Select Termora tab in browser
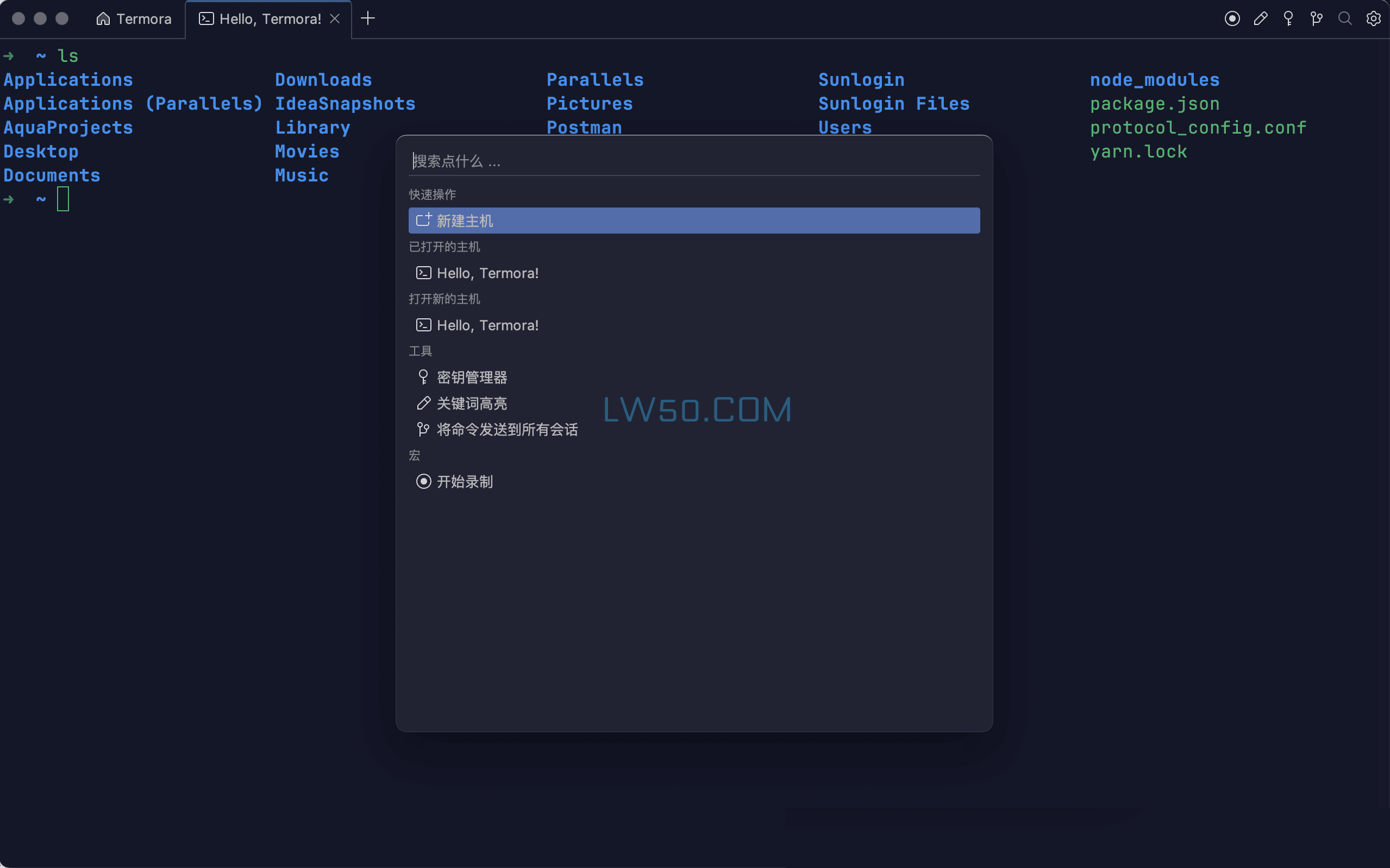 pyautogui.click(x=133, y=18)
